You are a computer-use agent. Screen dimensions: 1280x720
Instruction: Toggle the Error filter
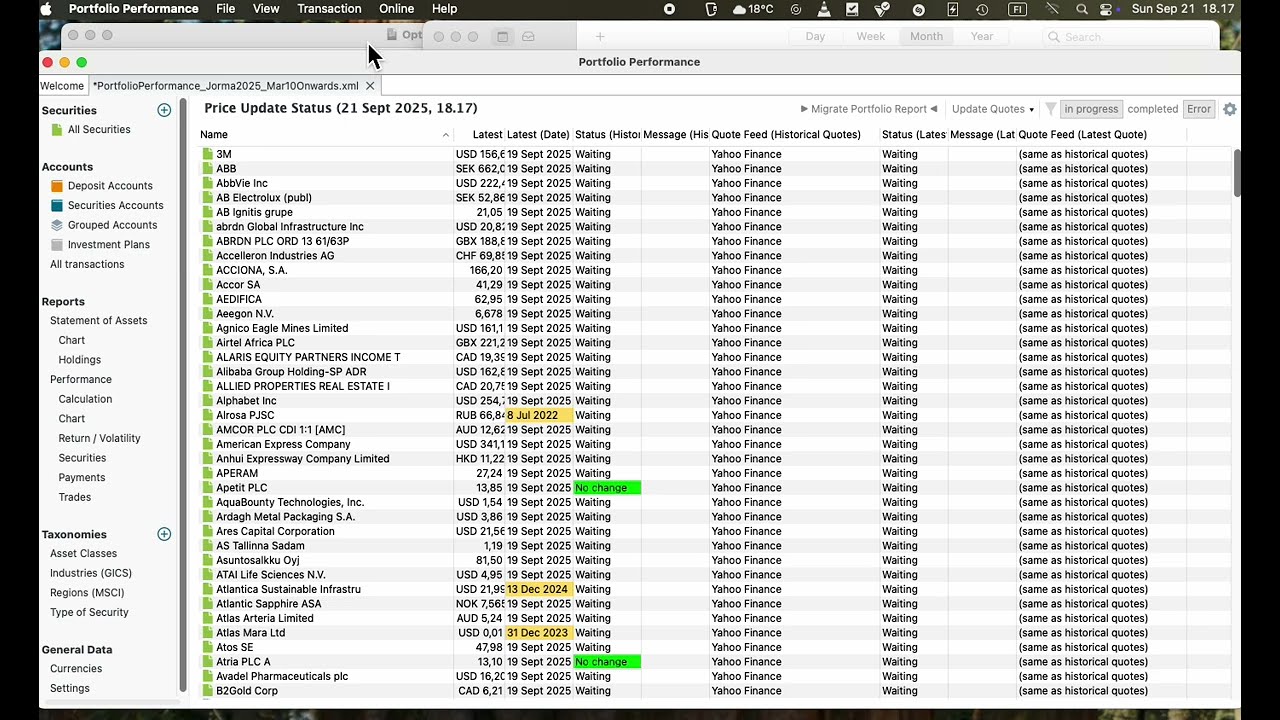[1199, 109]
